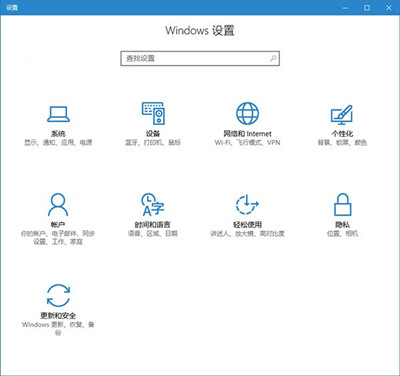Screen dimensions: 400x376
Task: Maximize the 设置 window
Action: [367, 7]
